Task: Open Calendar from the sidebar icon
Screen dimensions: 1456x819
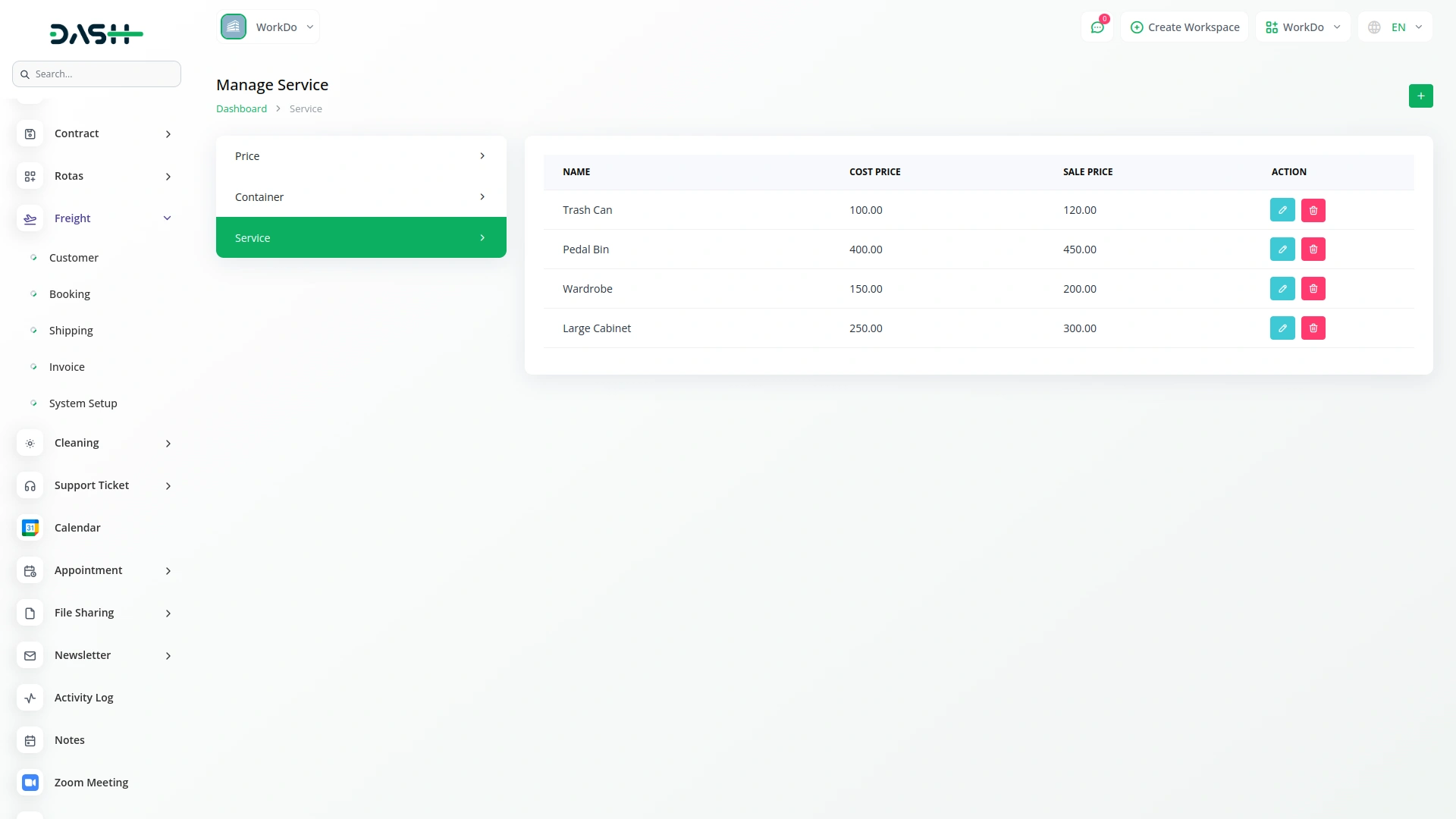Action: [x=30, y=528]
